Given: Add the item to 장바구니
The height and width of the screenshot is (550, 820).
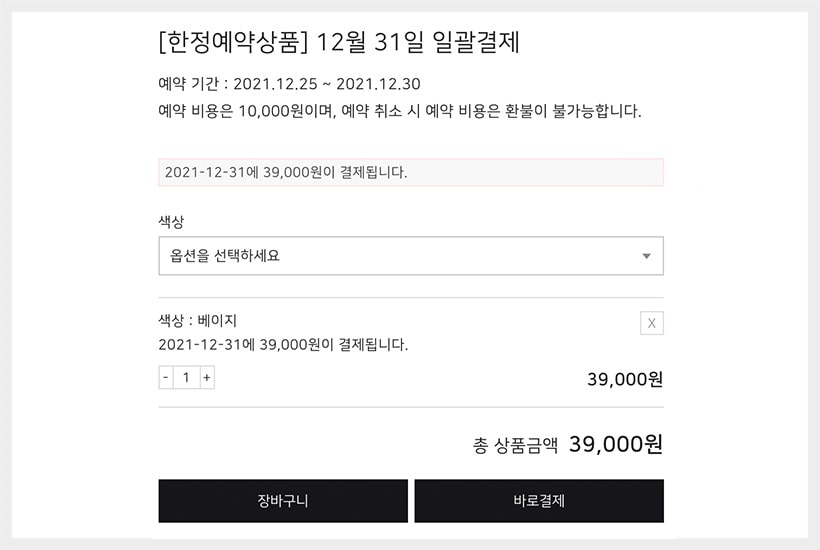Looking at the screenshot, I should tap(283, 501).
